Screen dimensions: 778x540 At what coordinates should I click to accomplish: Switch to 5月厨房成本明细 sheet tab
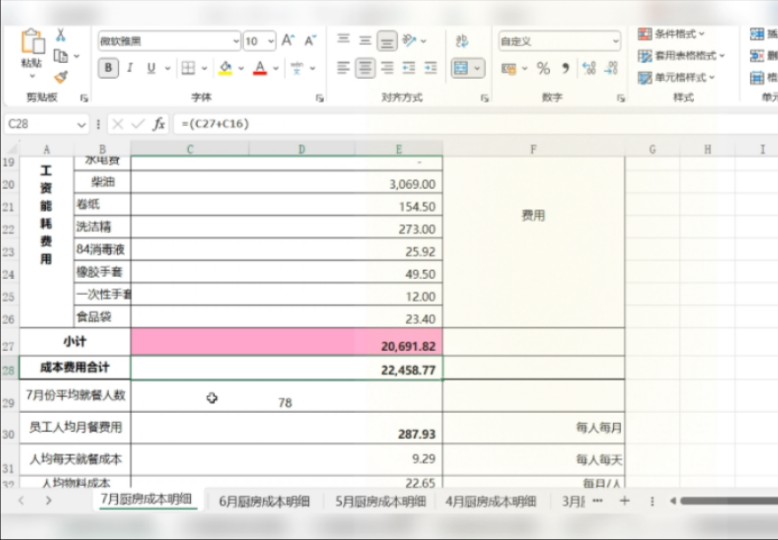pos(381,501)
